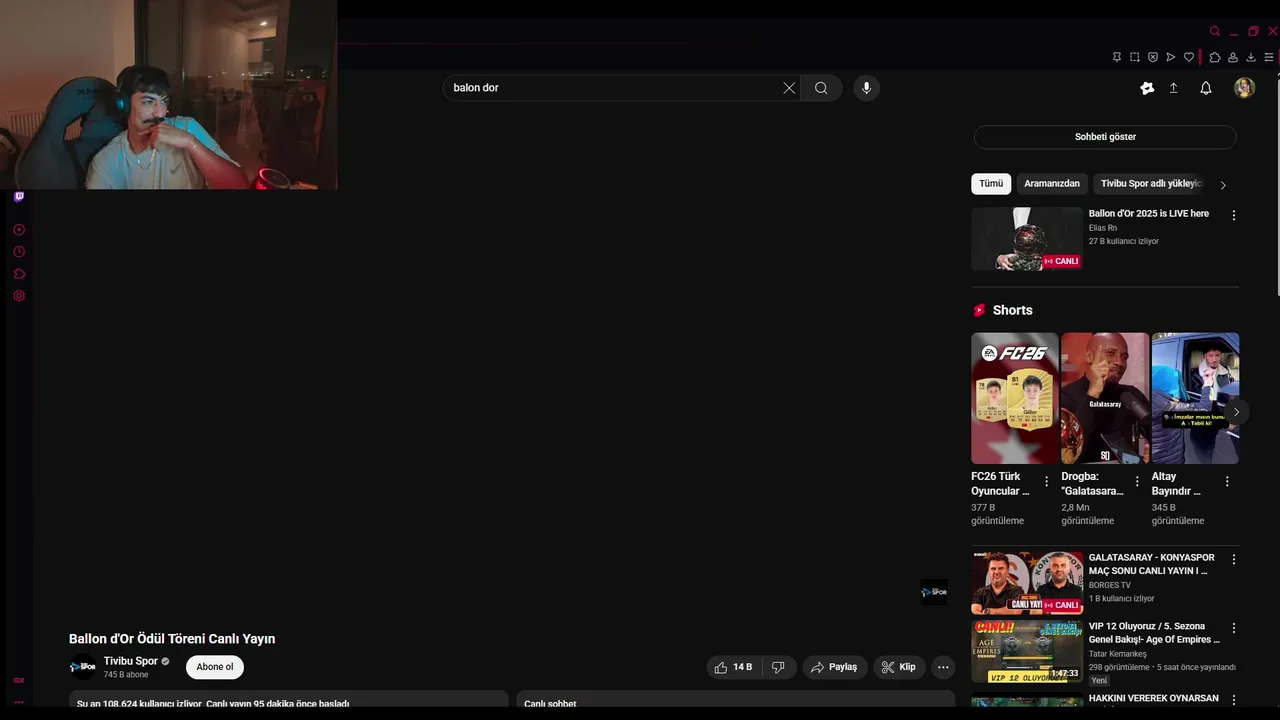Click Sohbeti göster button
Viewport: 1280px width, 720px height.
click(1105, 137)
